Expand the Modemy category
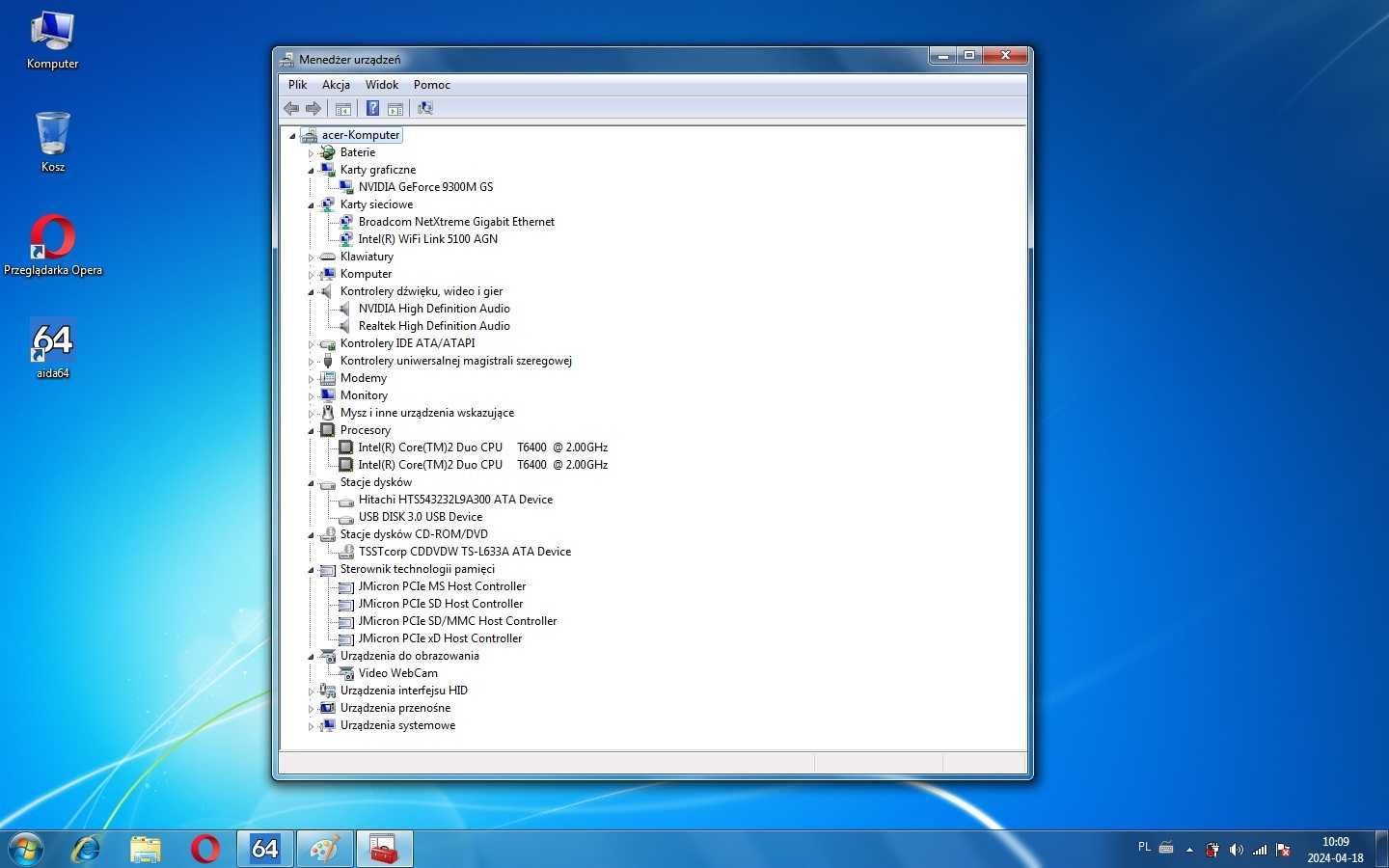The width and height of the screenshot is (1389, 868). [311, 379]
